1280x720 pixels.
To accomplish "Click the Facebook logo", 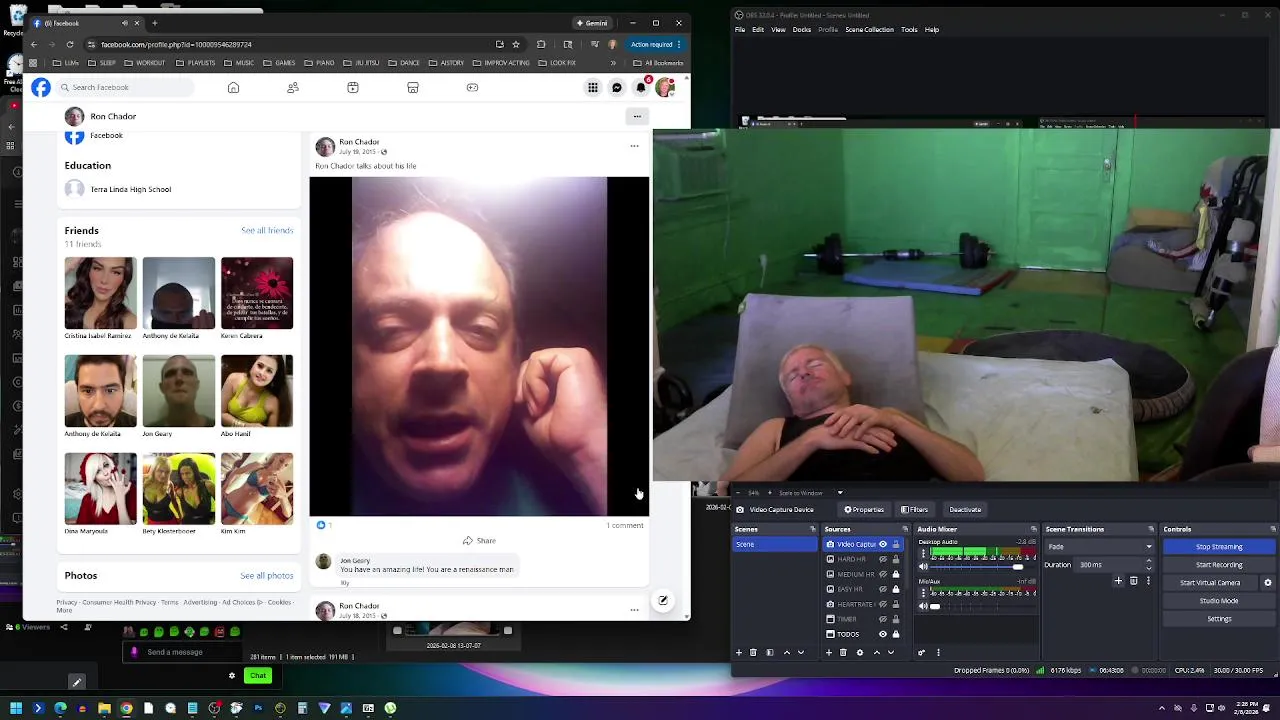I will [40, 88].
